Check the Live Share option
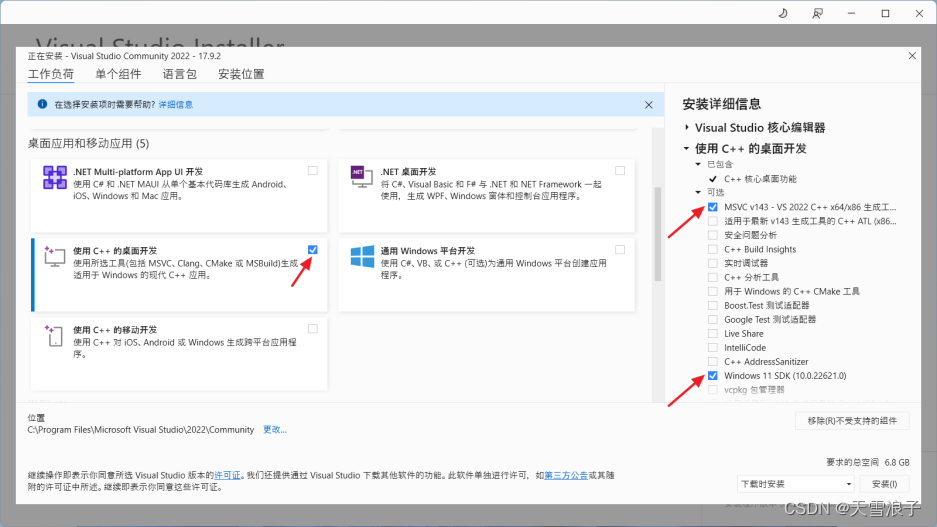 [x=713, y=333]
